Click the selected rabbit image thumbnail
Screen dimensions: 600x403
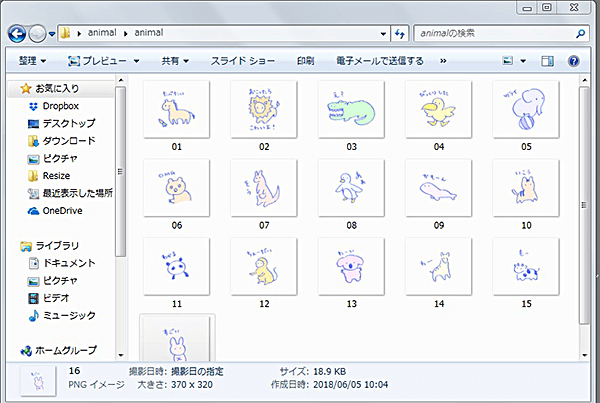177,338
